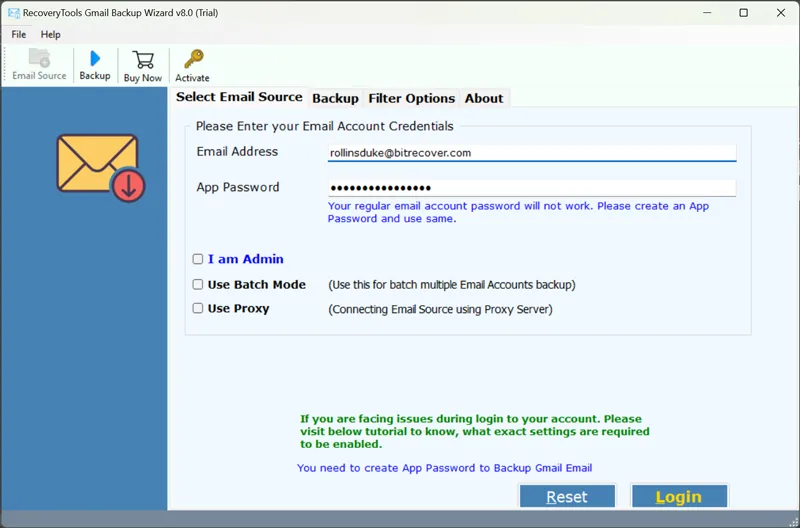Viewport: 800px width, 528px height.
Task: Minimize the Gmail Backup Wizard window
Action: point(707,13)
